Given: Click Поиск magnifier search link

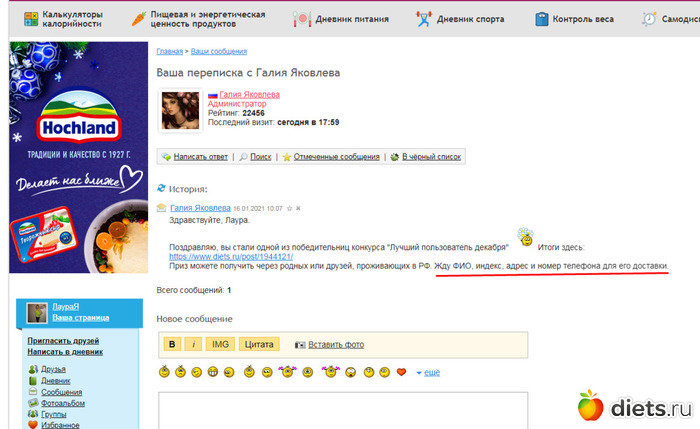Looking at the screenshot, I should (260, 157).
